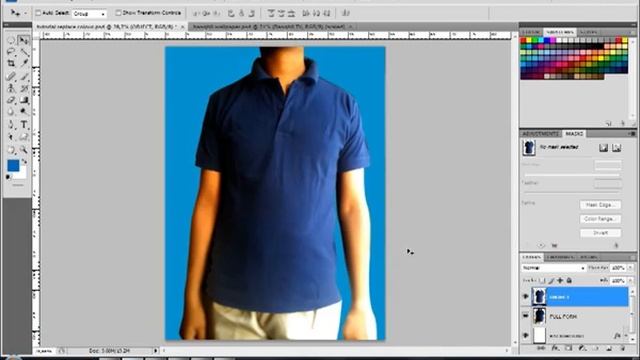
Task: Add a pixel mask in Masks panel
Action: click(604, 148)
